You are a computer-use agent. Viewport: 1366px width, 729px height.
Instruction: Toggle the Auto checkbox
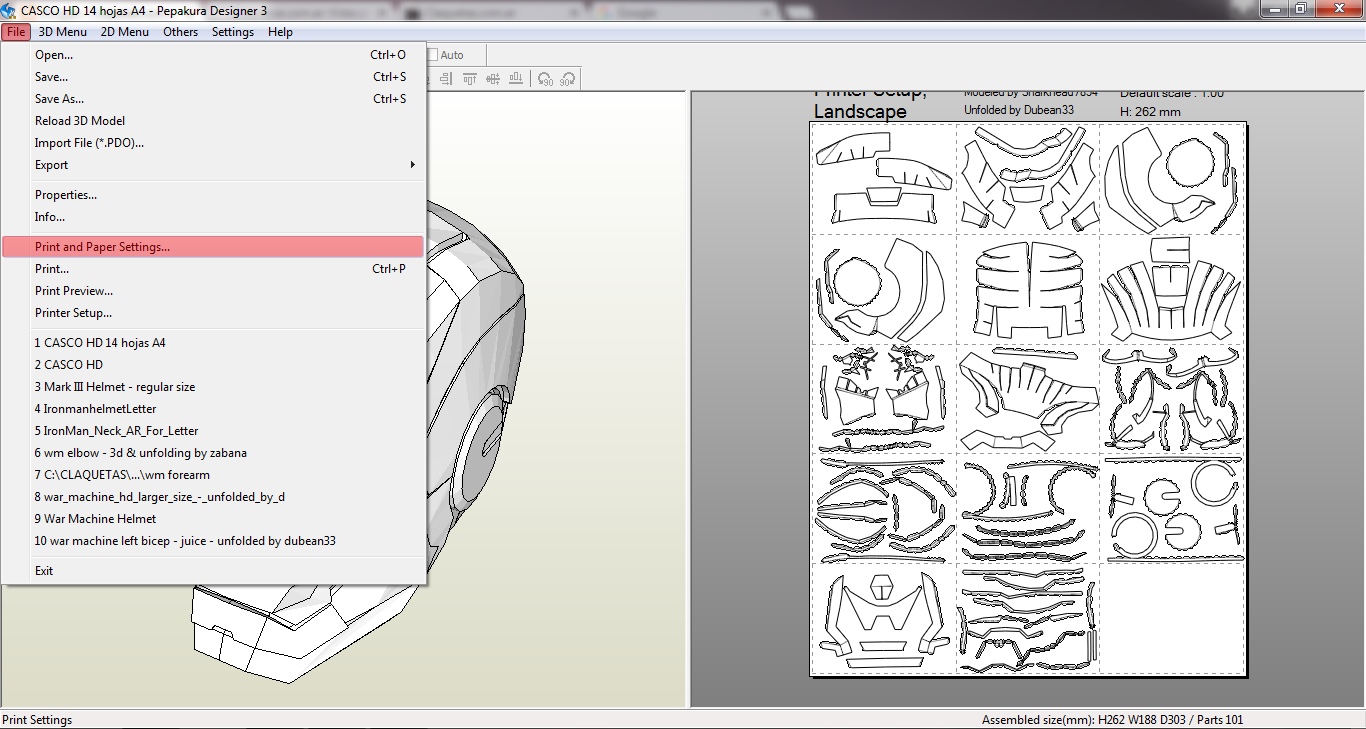pyautogui.click(x=434, y=55)
